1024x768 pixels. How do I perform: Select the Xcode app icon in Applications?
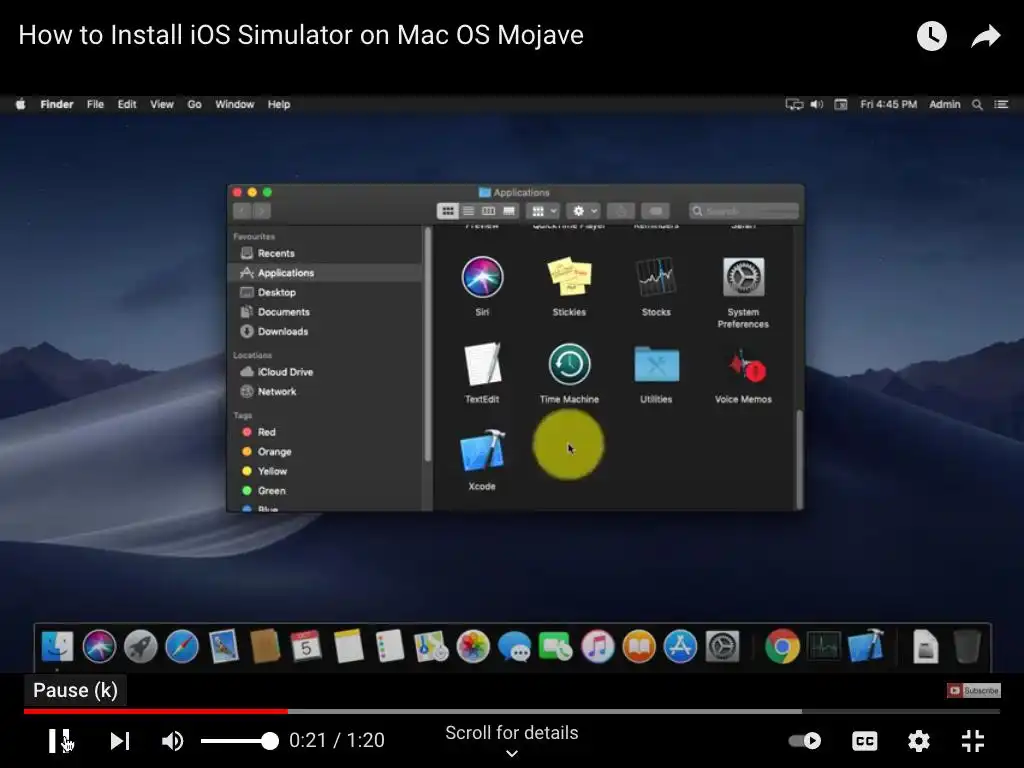click(482, 451)
